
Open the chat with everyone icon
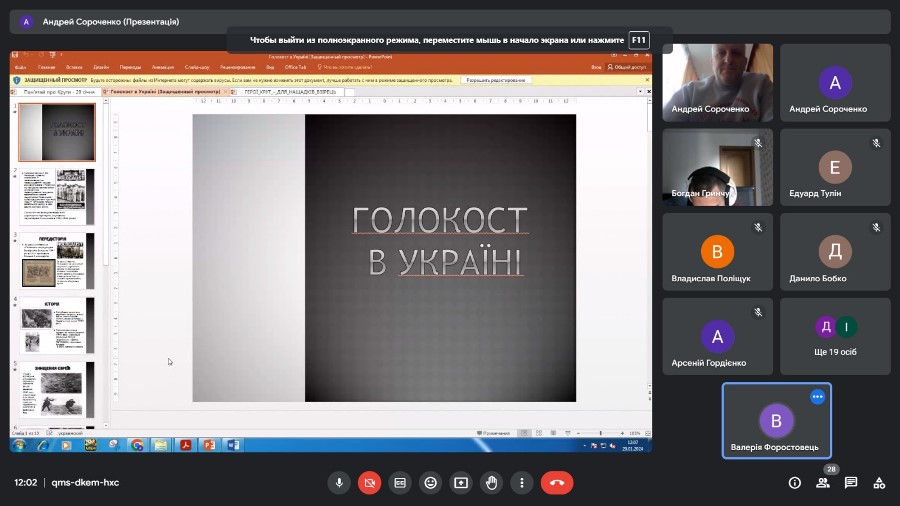851,482
